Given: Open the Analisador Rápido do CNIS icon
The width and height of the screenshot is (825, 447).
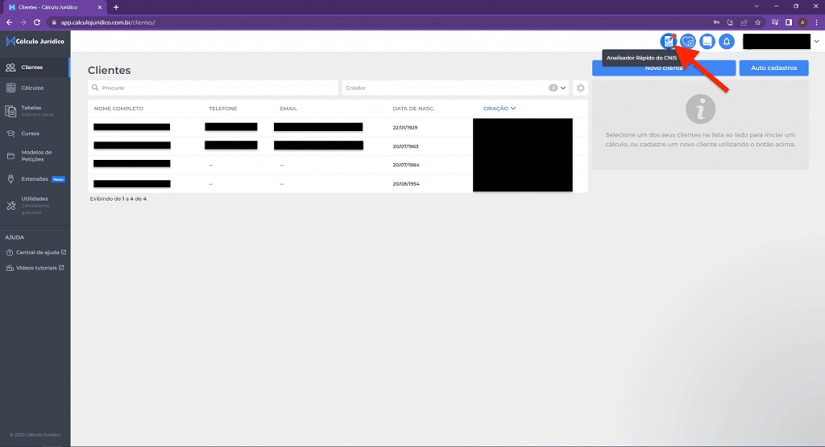Looking at the screenshot, I should 668,41.
